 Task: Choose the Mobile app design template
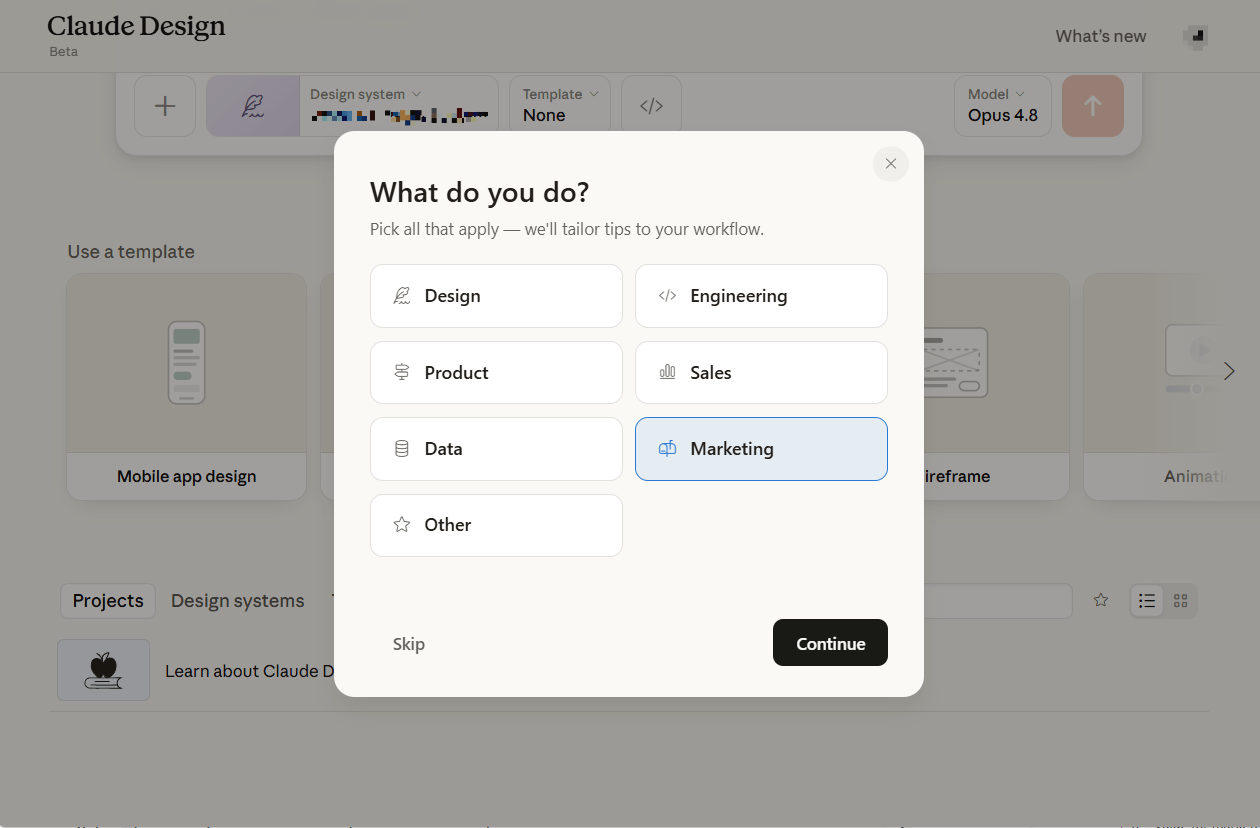tap(187, 387)
